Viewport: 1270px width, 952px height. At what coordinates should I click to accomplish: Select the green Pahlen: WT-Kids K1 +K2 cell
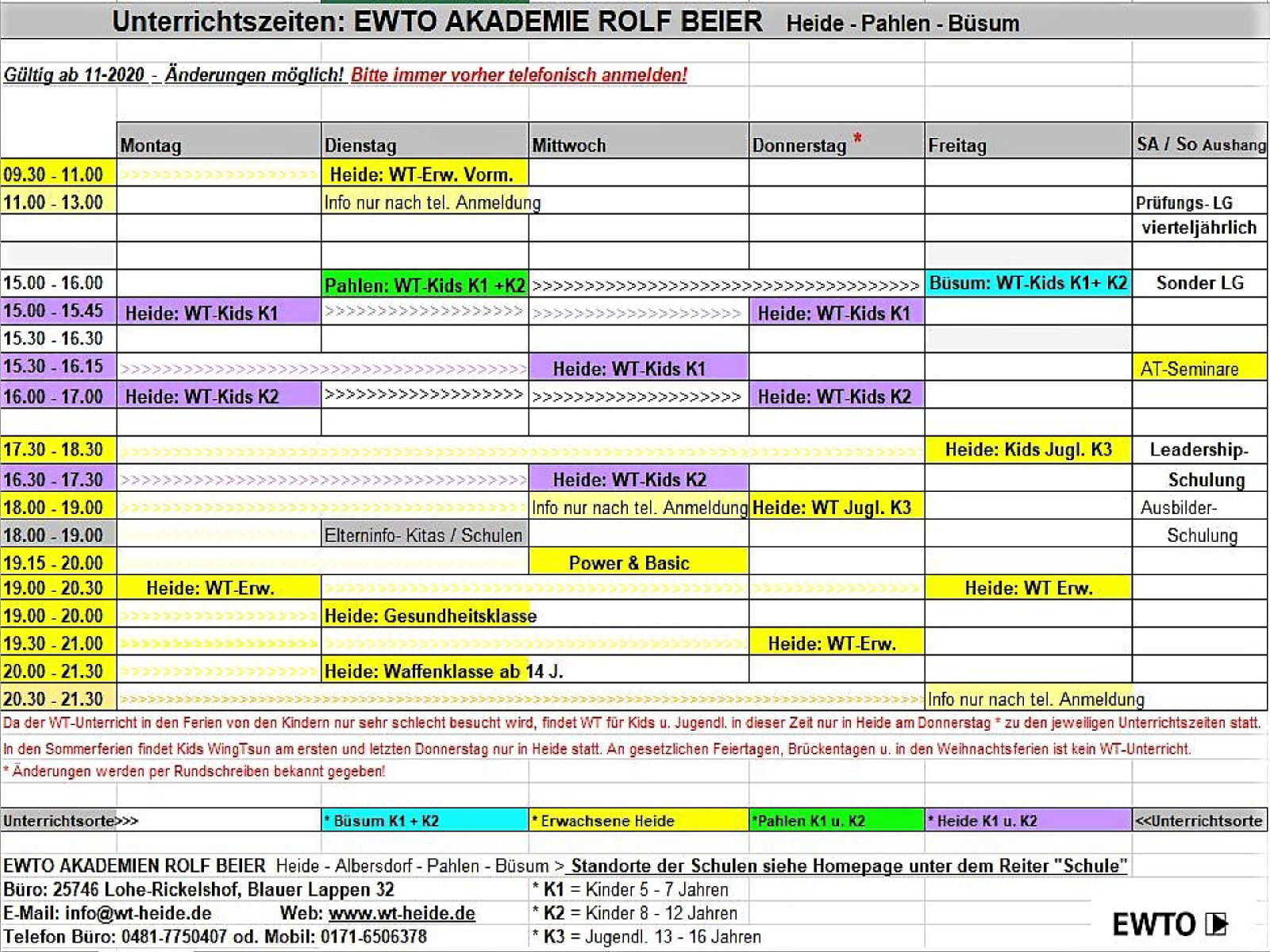(425, 285)
